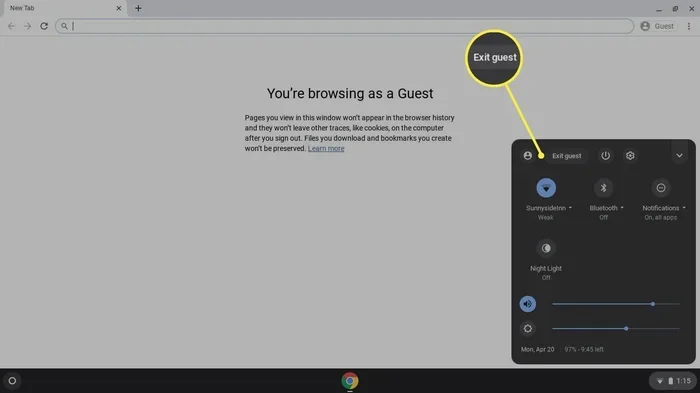Open the Chrome three-dot menu
The width and height of the screenshot is (700, 393).
pos(689,26)
